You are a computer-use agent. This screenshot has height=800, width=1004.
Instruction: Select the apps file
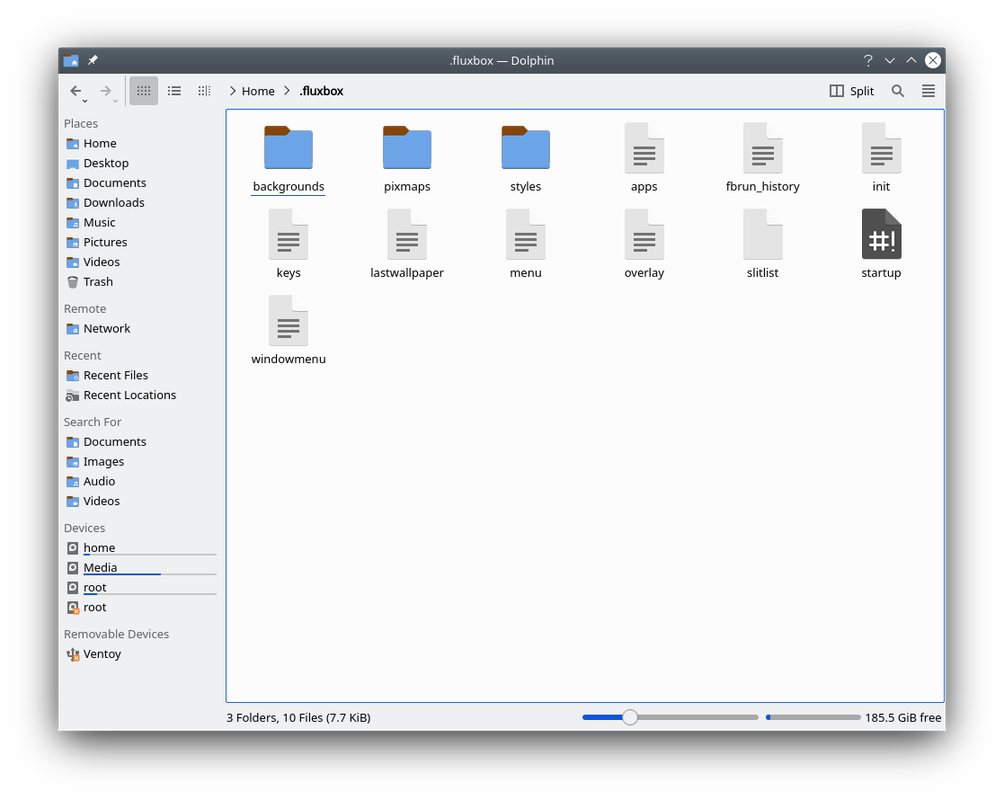[644, 158]
